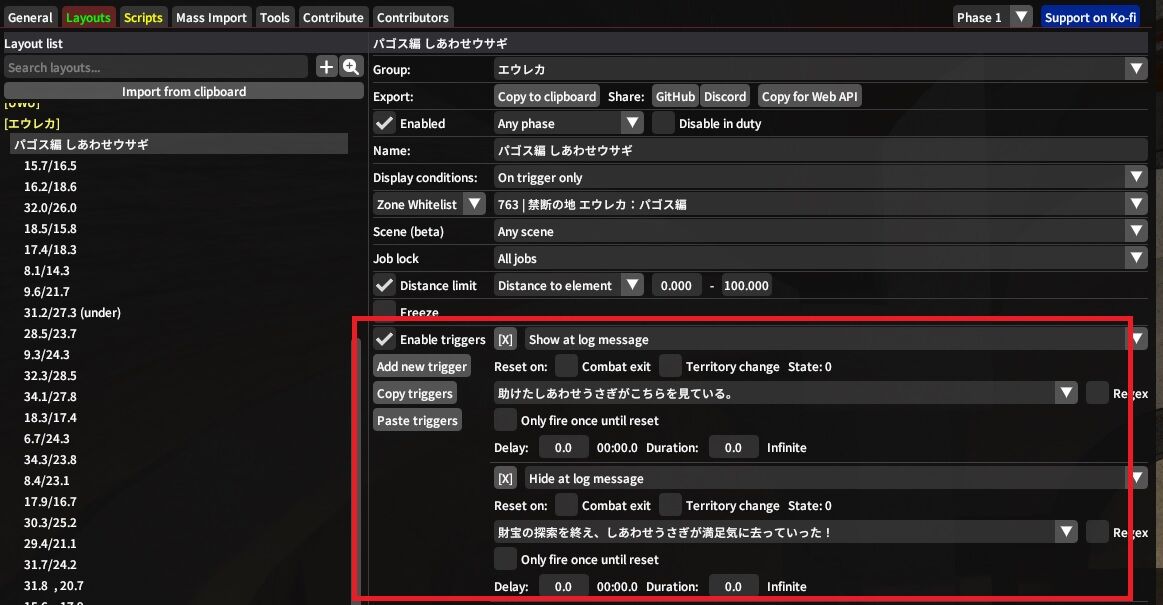Select the layout "パゴス編 しあわせウサギ" in the list
This screenshot has height=605, width=1163.
click(101, 144)
